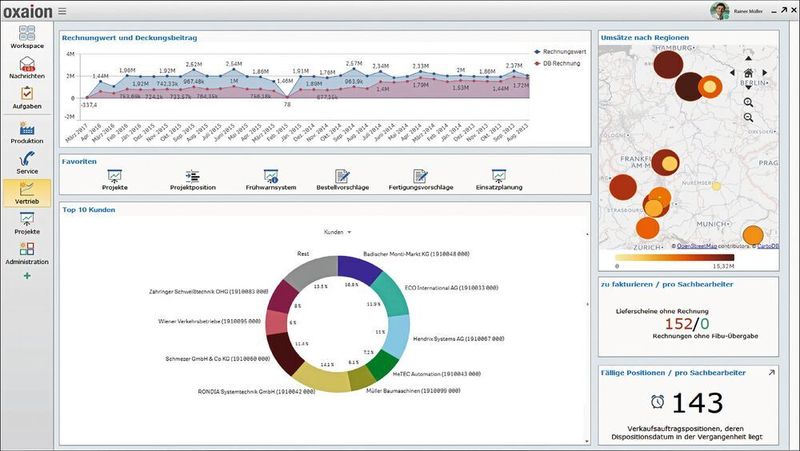
Task: Expand the Kunden dropdown above donut chart
Action: point(338,232)
